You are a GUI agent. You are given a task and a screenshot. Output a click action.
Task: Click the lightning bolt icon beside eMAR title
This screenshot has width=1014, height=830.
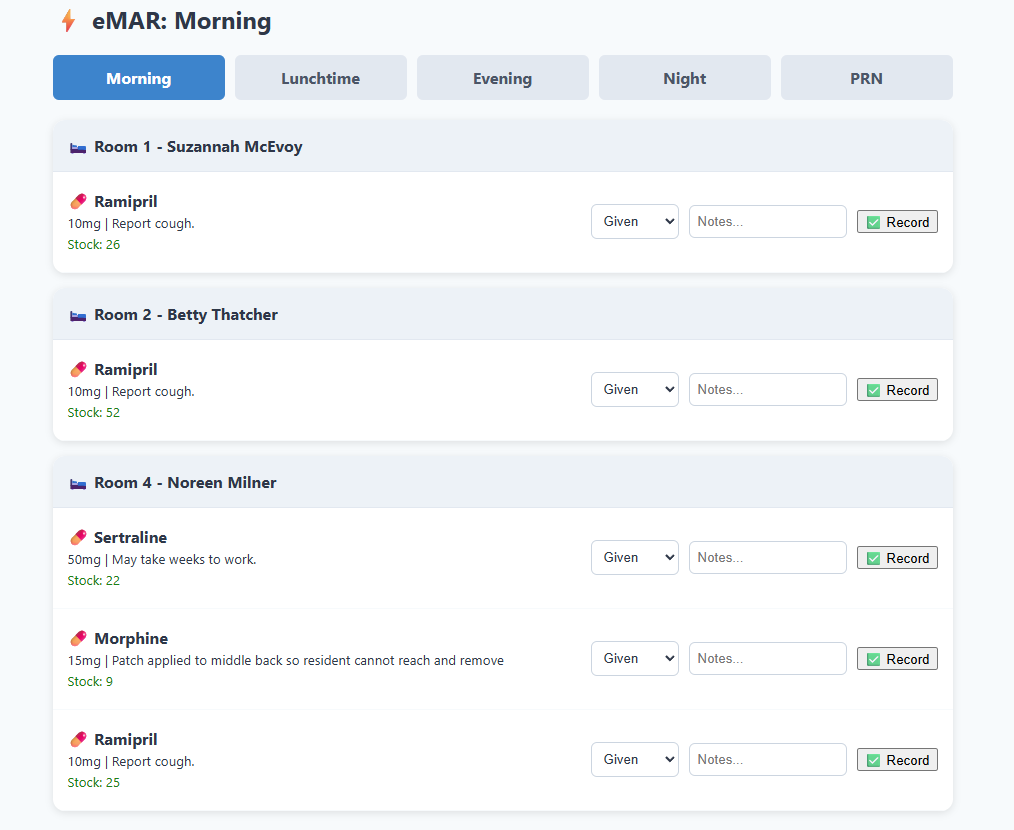coord(69,21)
